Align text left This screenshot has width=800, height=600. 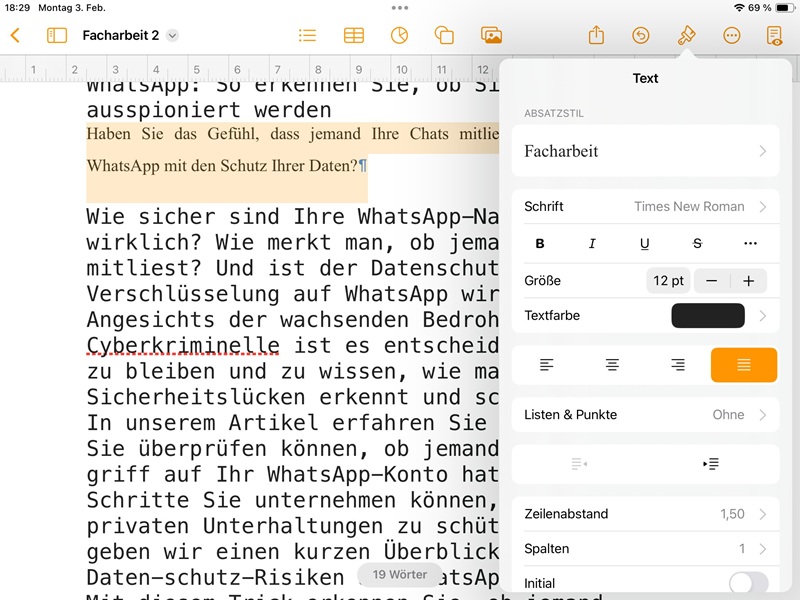[546, 365]
